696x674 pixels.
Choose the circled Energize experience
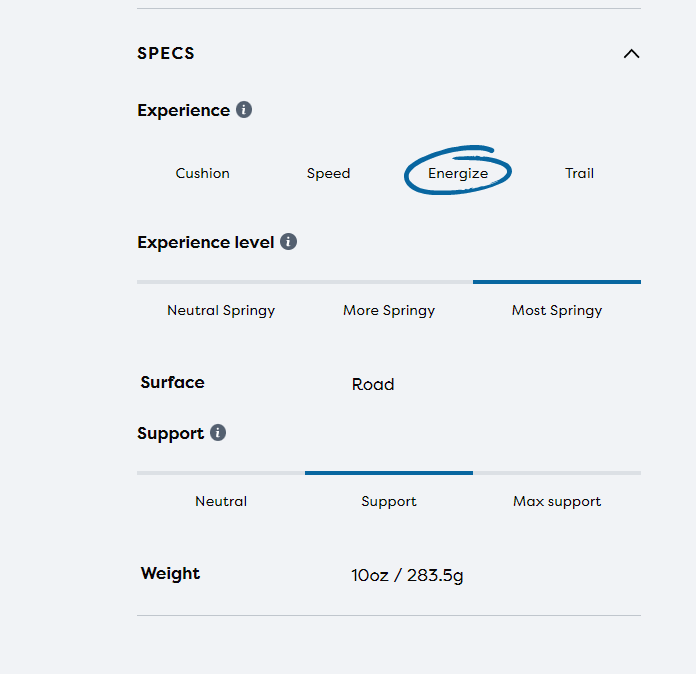tap(458, 174)
